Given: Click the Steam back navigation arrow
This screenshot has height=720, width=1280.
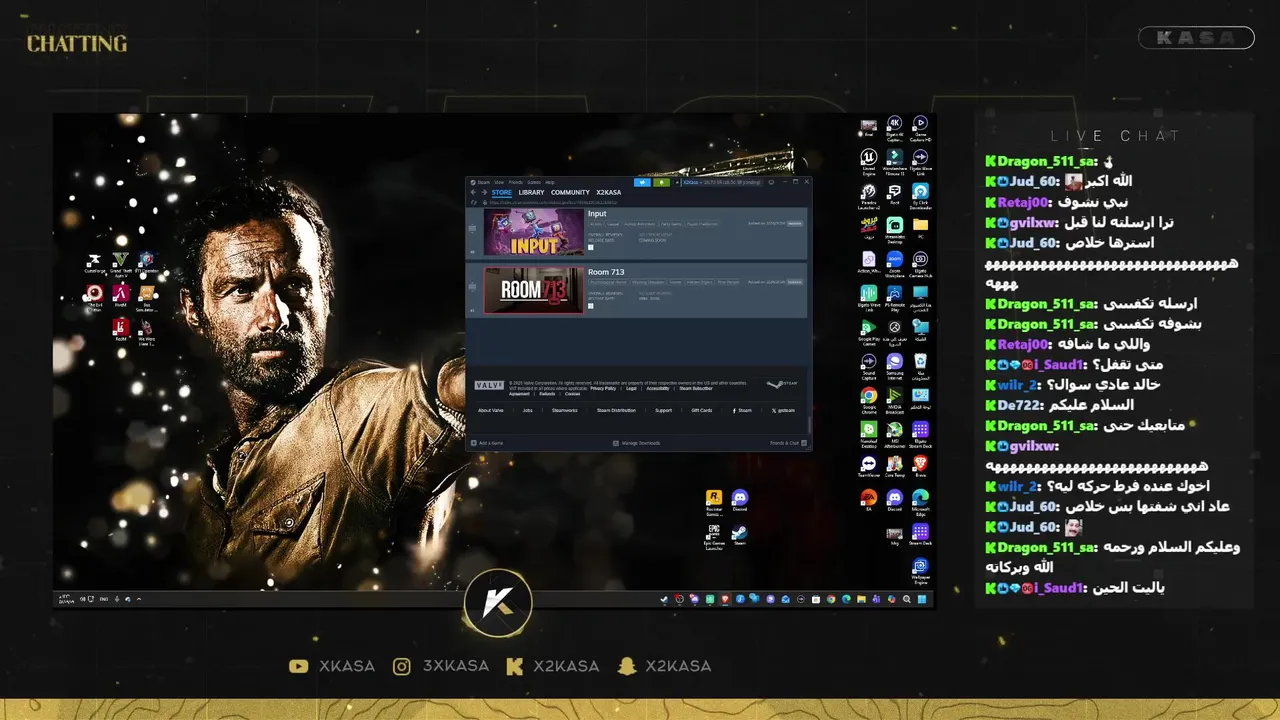Looking at the screenshot, I should 473,192.
